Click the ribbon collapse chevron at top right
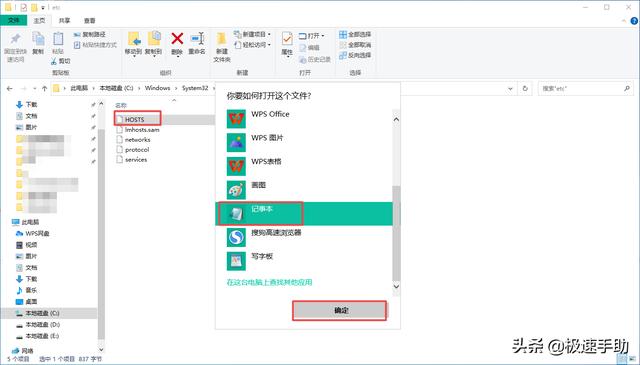640x365 pixels. (x=624, y=20)
